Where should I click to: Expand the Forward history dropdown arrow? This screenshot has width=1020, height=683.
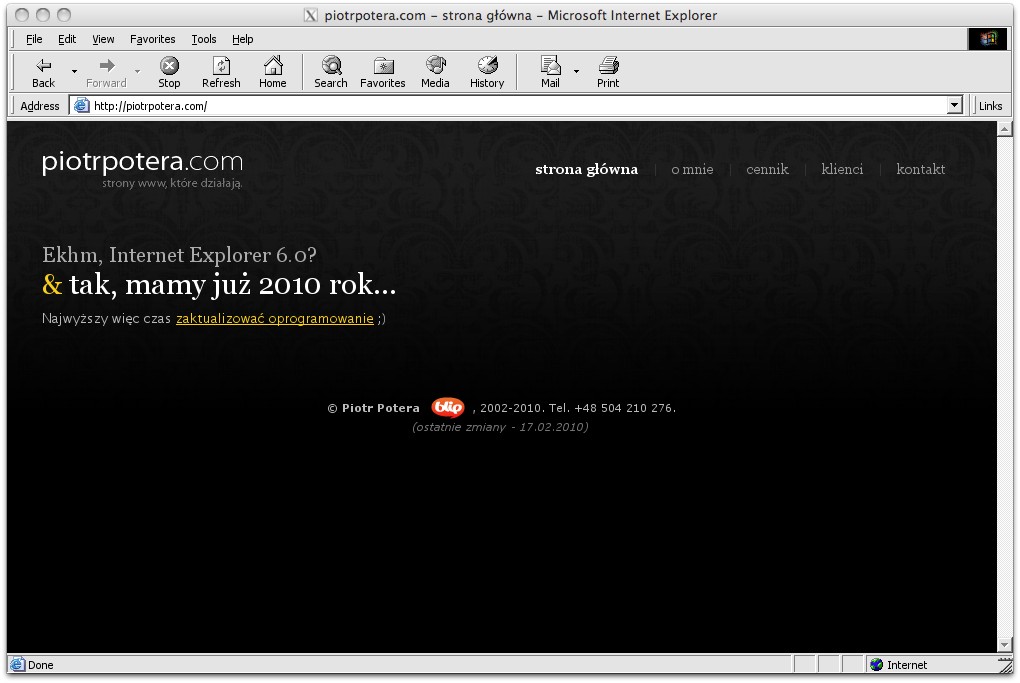coord(137,71)
